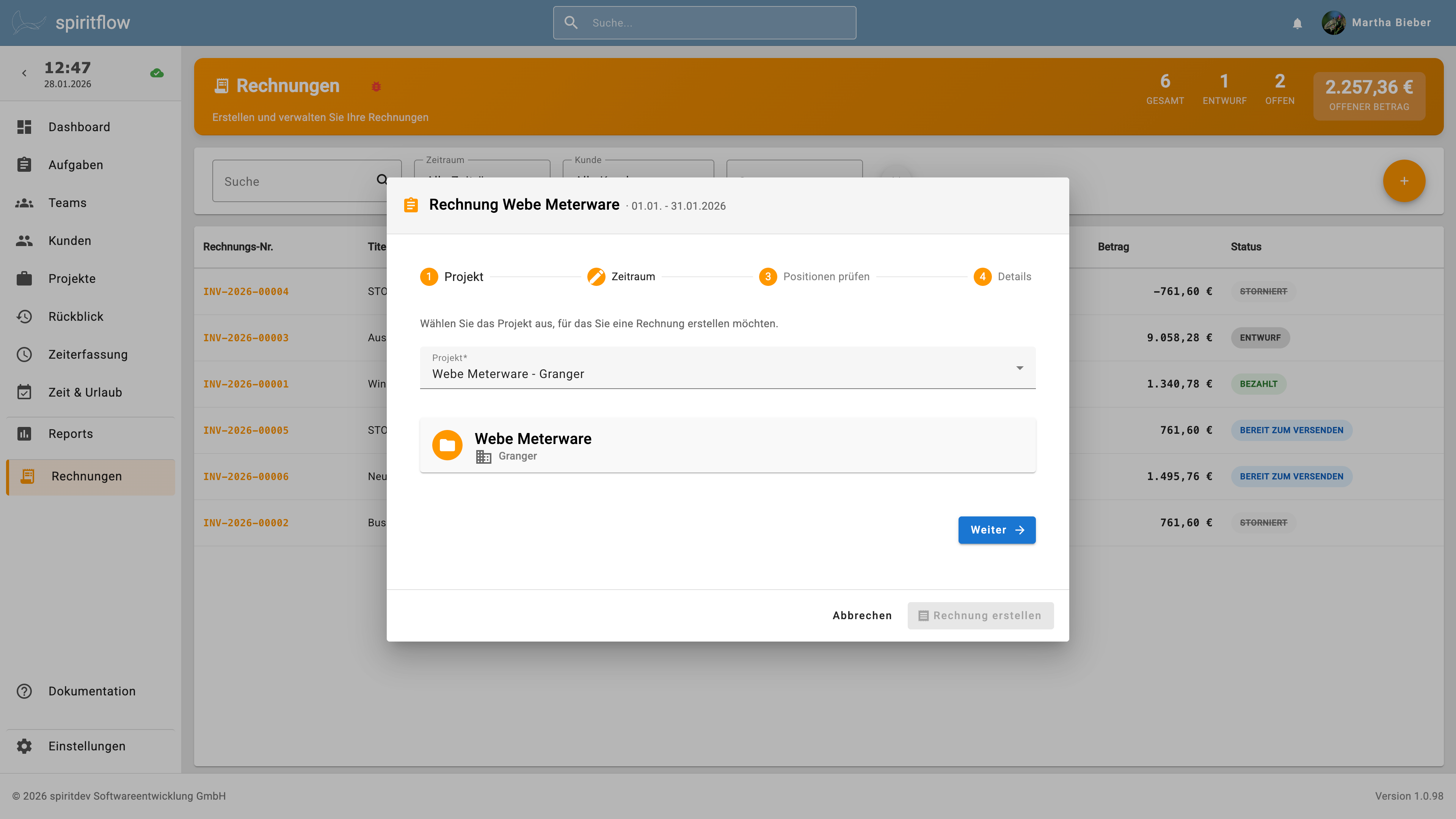
Task: Click the Granger company building icon
Action: [483, 457]
